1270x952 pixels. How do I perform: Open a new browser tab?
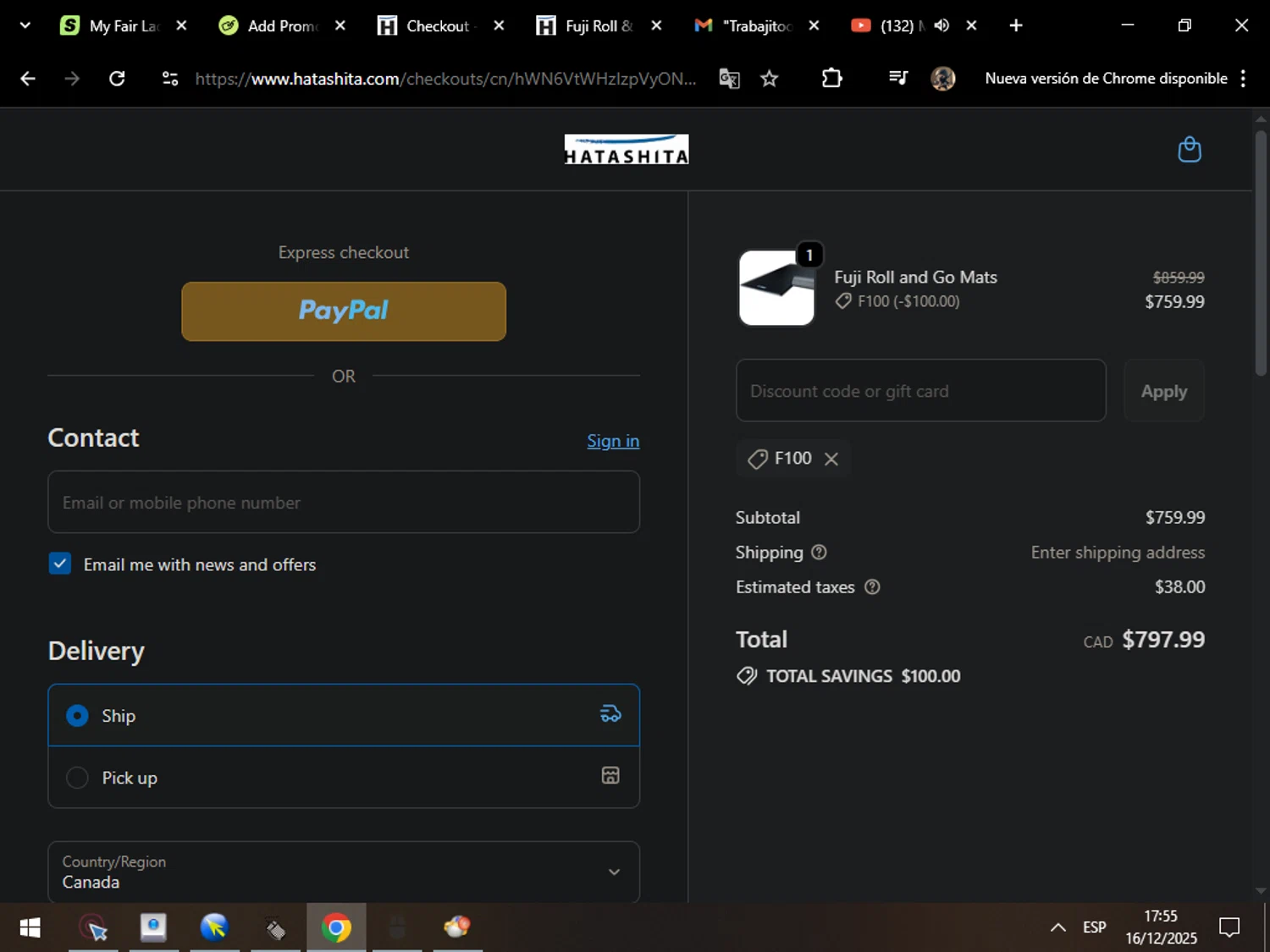[x=1016, y=25]
